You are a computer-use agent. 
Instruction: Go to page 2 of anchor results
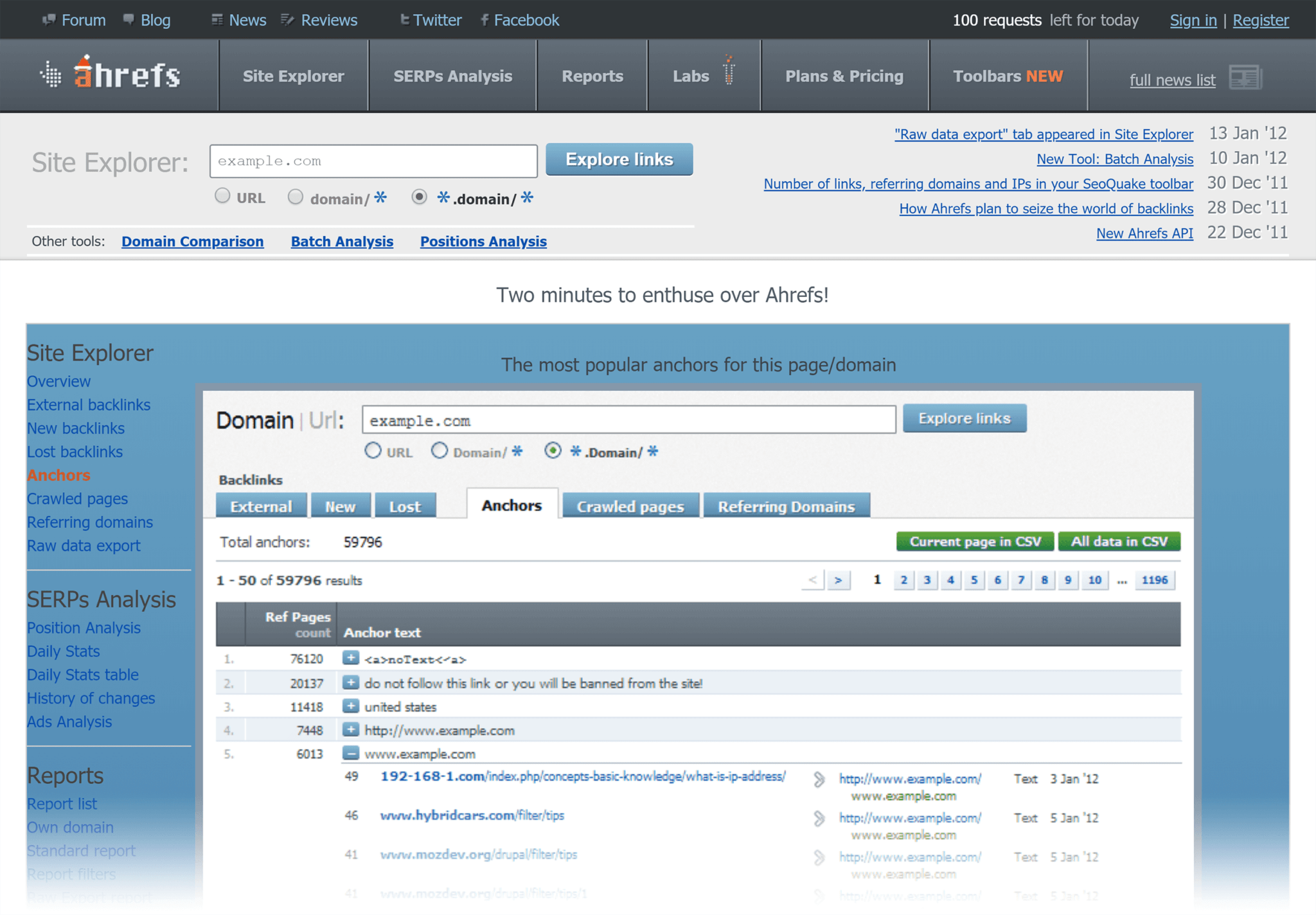click(903, 580)
